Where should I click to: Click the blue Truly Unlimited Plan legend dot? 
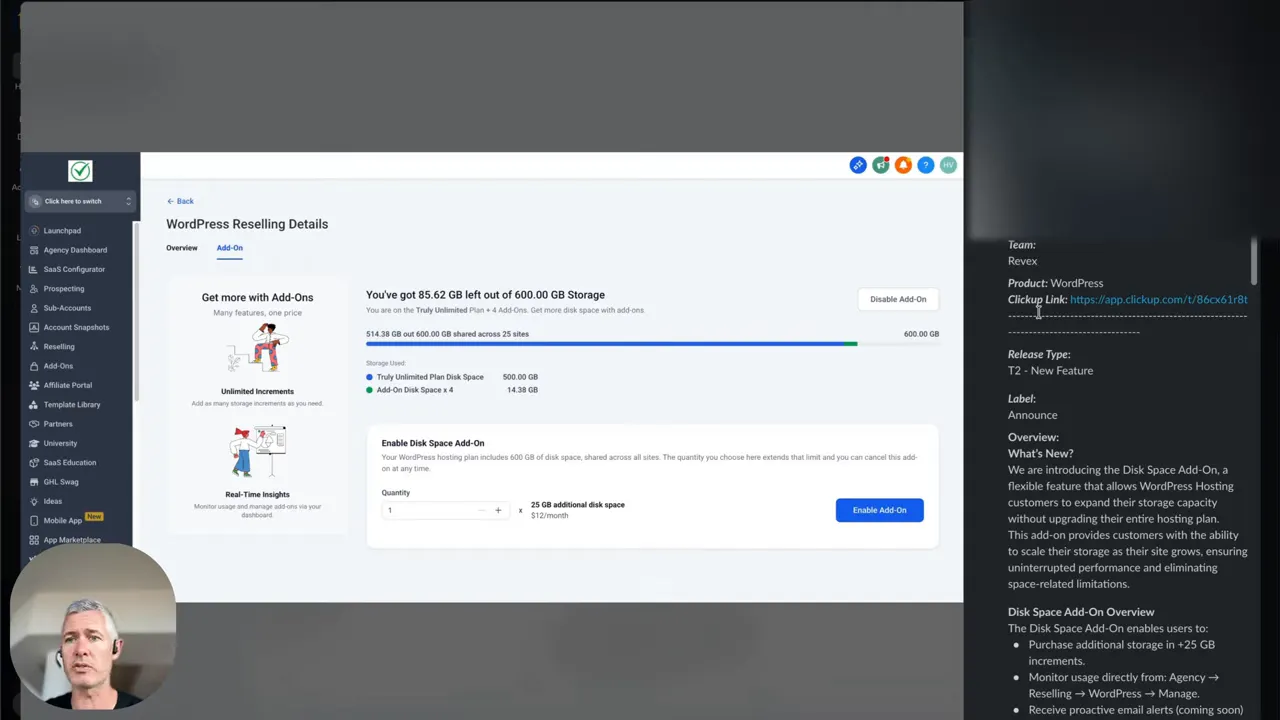369,377
